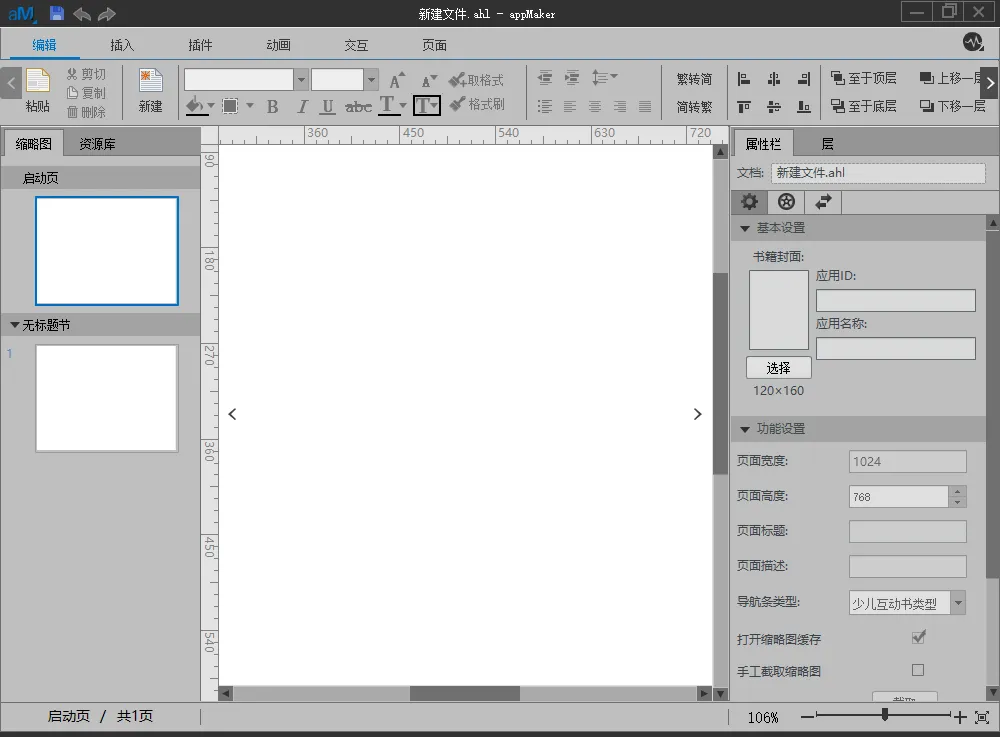This screenshot has height=737, width=1000.
Task: Open the swap arrows tab in properties
Action: [823, 202]
